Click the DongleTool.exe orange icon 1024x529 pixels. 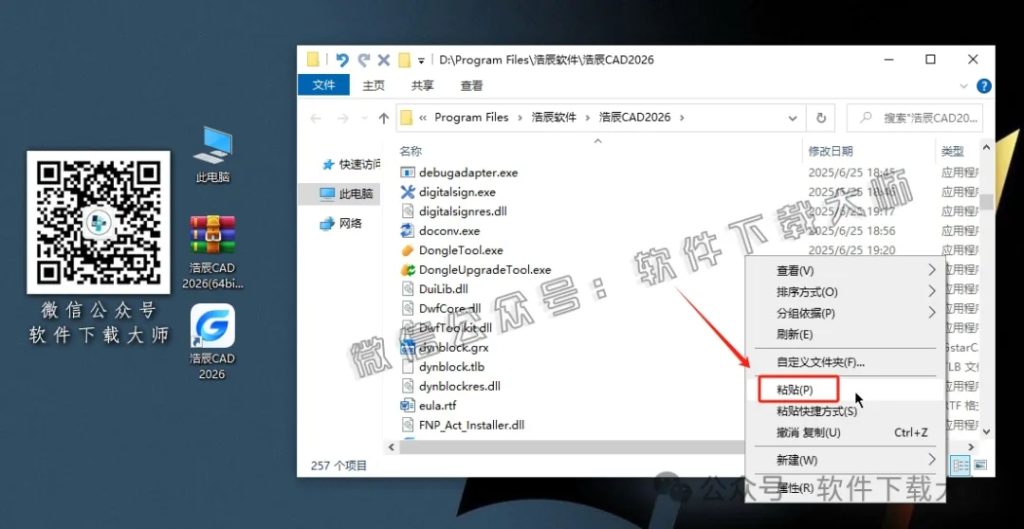click(408, 250)
